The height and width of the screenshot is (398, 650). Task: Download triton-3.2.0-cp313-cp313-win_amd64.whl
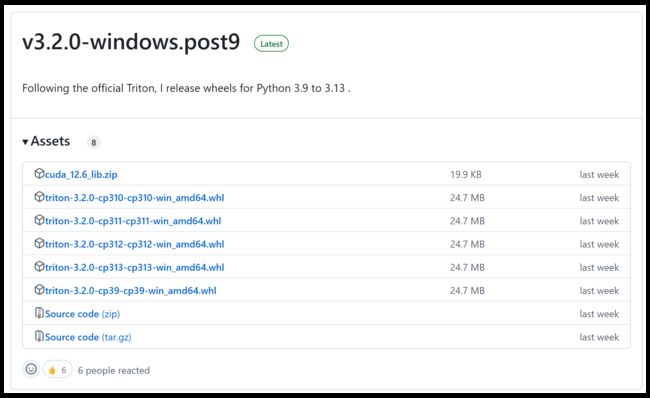(x=134, y=267)
